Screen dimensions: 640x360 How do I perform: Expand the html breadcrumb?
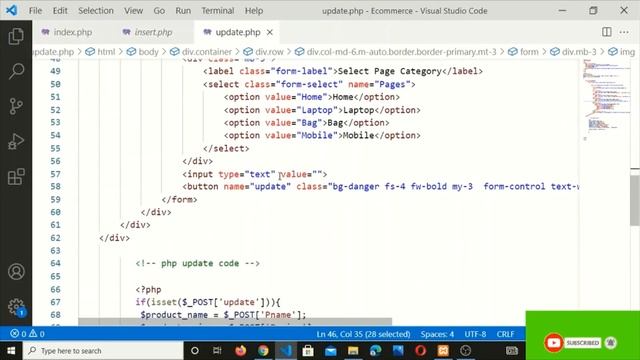point(101,52)
